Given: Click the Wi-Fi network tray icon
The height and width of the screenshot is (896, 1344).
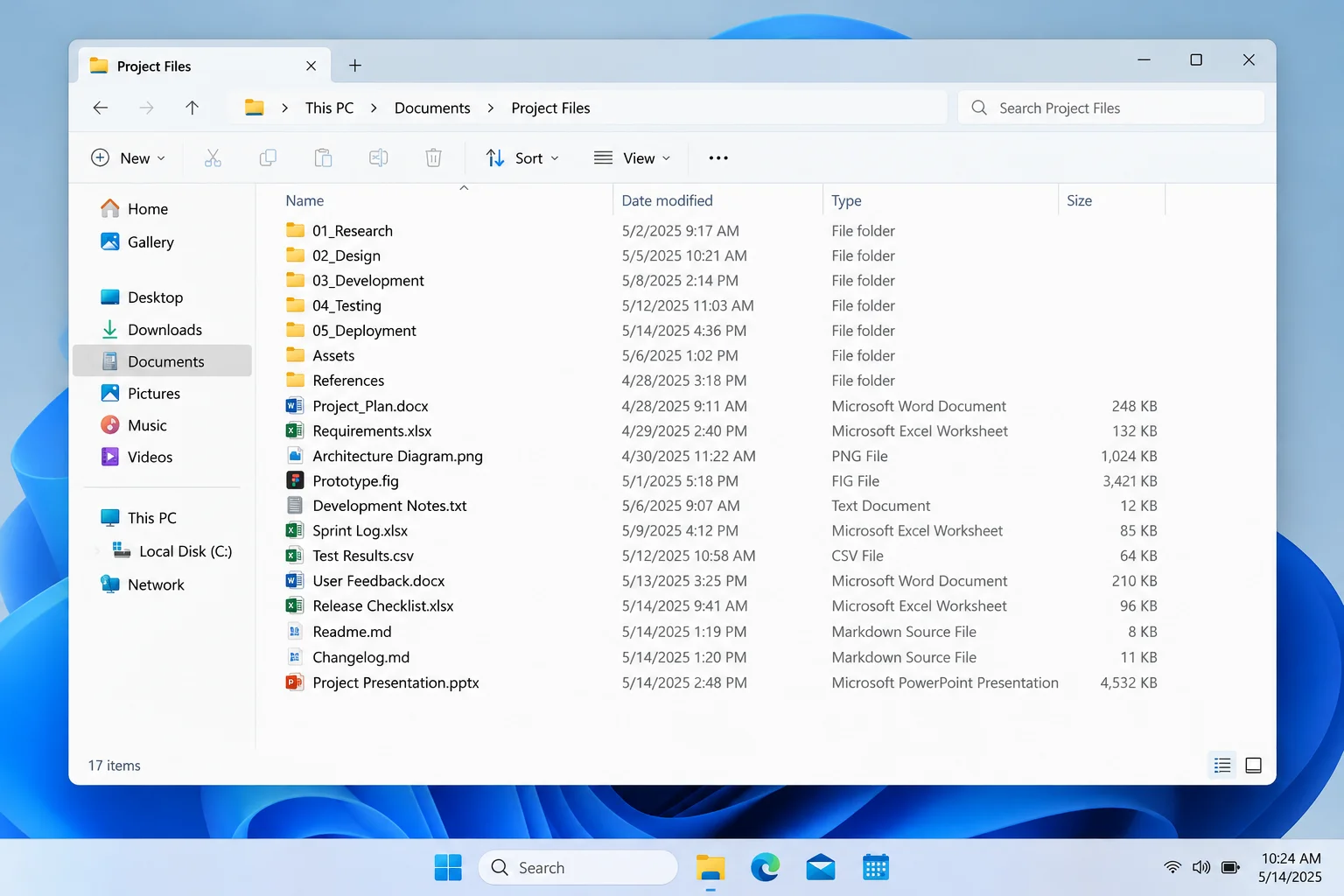Looking at the screenshot, I should [1172, 867].
